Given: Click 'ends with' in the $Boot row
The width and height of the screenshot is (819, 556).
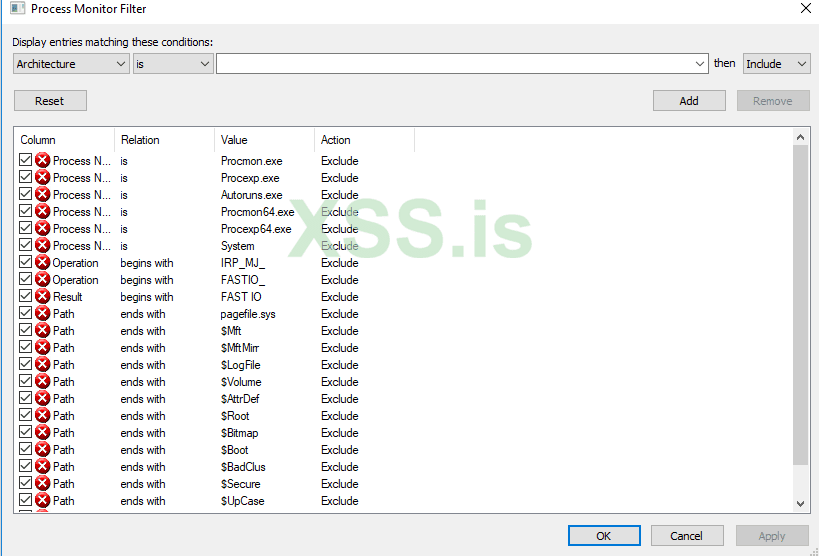Looking at the screenshot, I should [x=143, y=450].
